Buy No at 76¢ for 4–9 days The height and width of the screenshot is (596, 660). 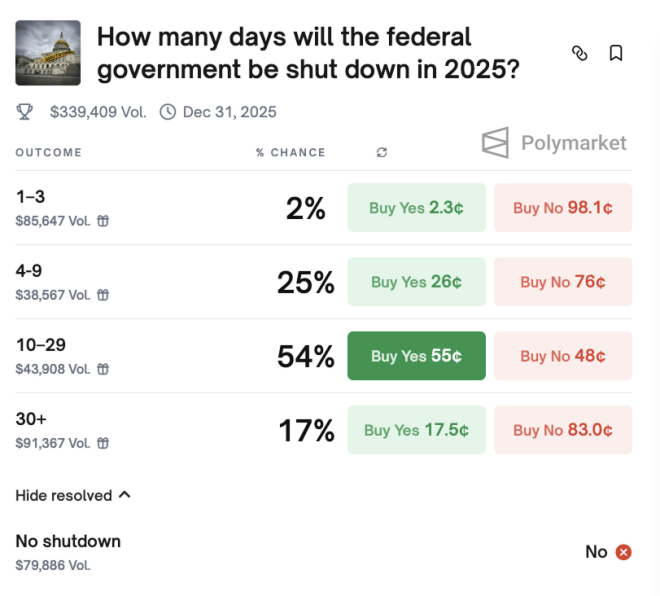562,282
